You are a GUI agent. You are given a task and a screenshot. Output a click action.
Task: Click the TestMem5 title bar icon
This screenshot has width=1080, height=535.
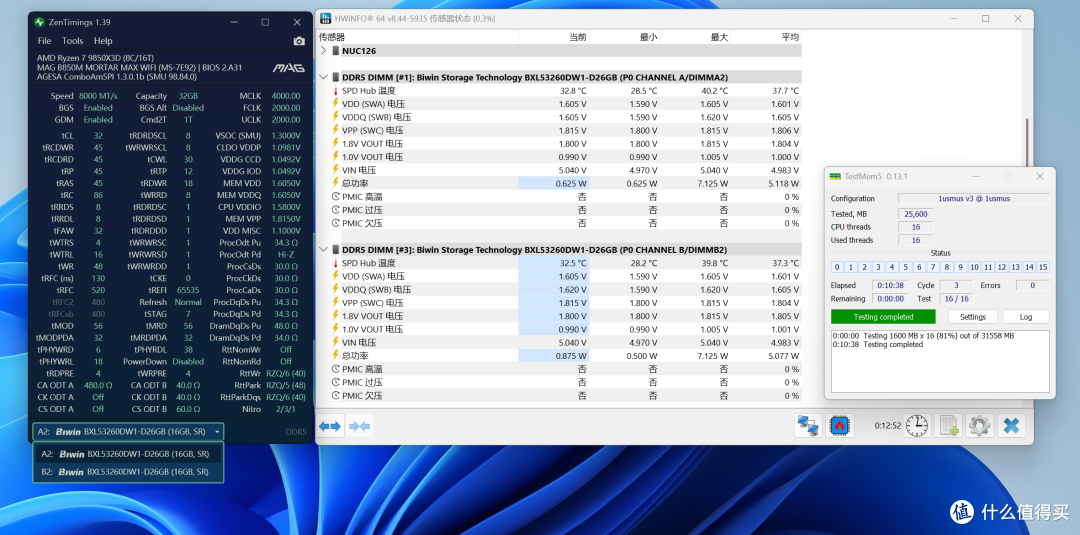point(835,176)
